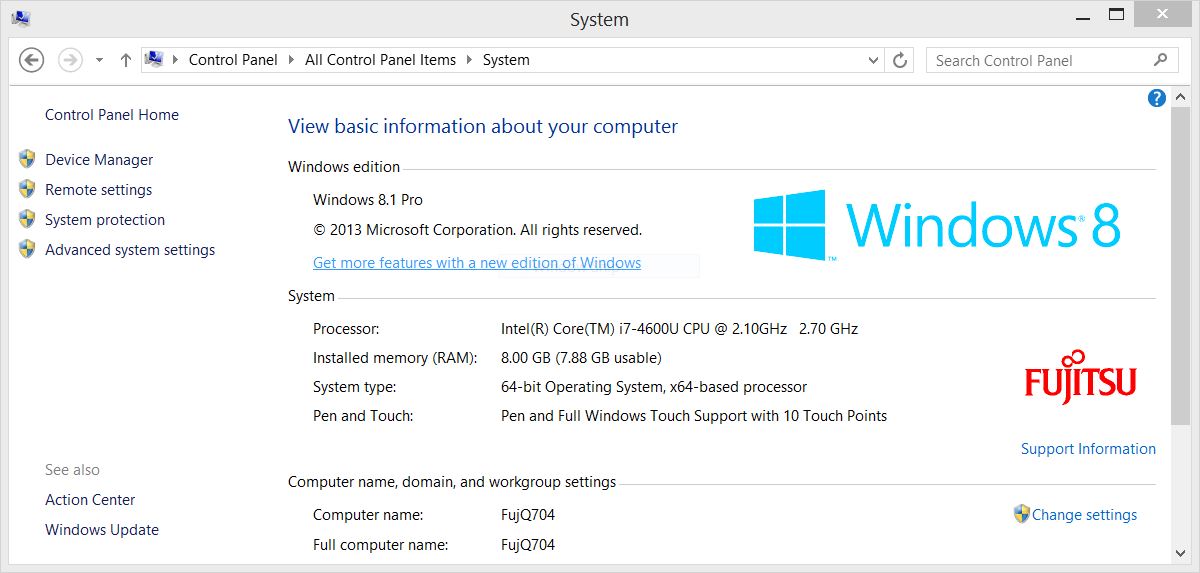Click the 'Computer name, domain, and workgroup settings' heading
Image resolution: width=1200 pixels, height=573 pixels.
(x=452, y=482)
